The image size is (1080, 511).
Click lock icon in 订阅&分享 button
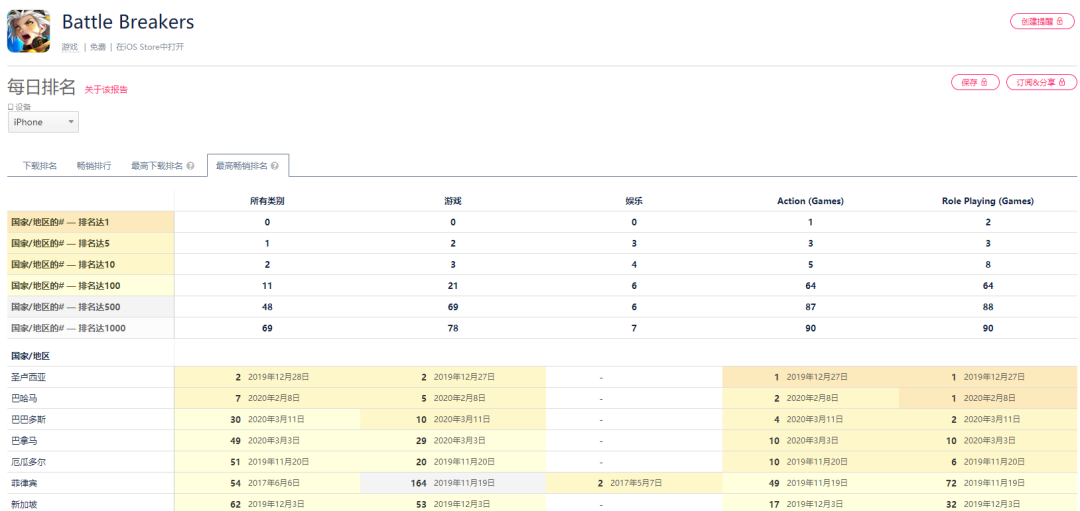coord(1063,82)
